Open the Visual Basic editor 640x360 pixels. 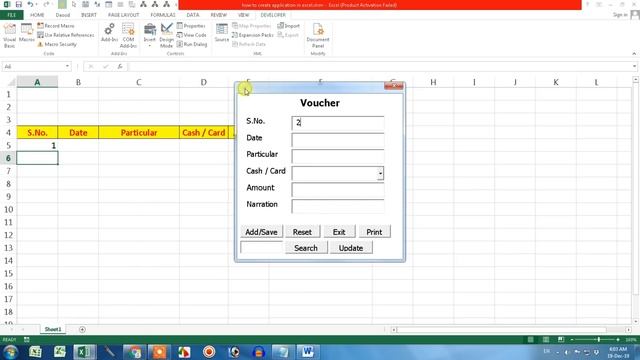click(9, 36)
